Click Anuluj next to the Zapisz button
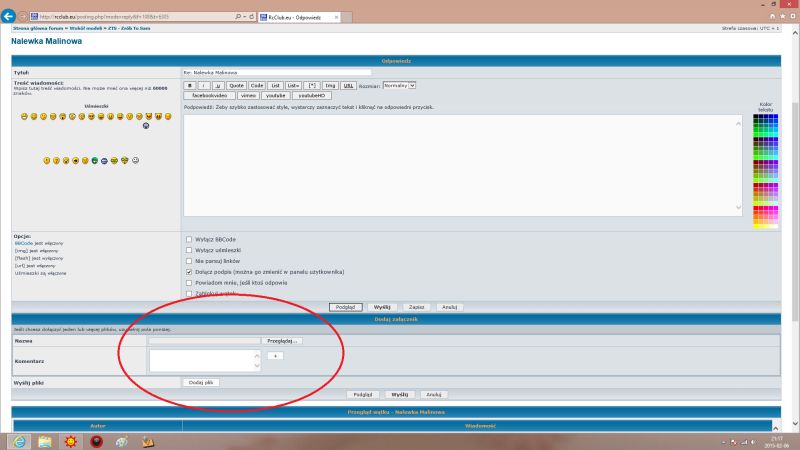 pyautogui.click(x=449, y=307)
